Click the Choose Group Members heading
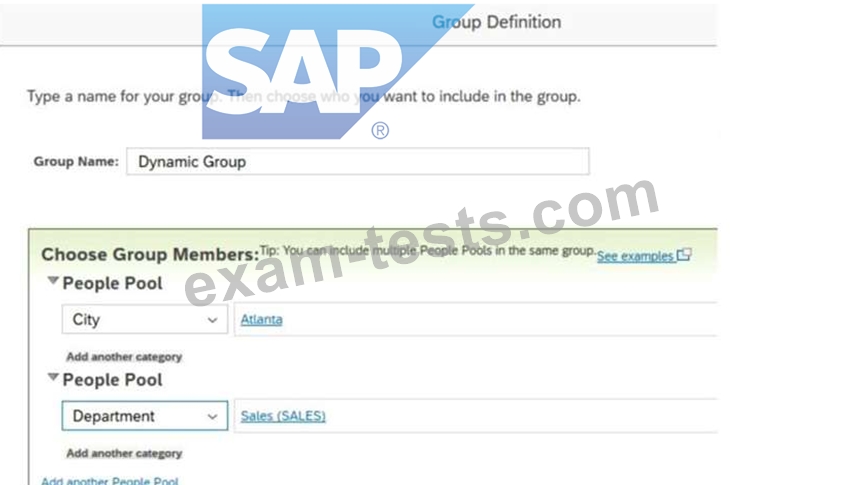 click(x=150, y=254)
